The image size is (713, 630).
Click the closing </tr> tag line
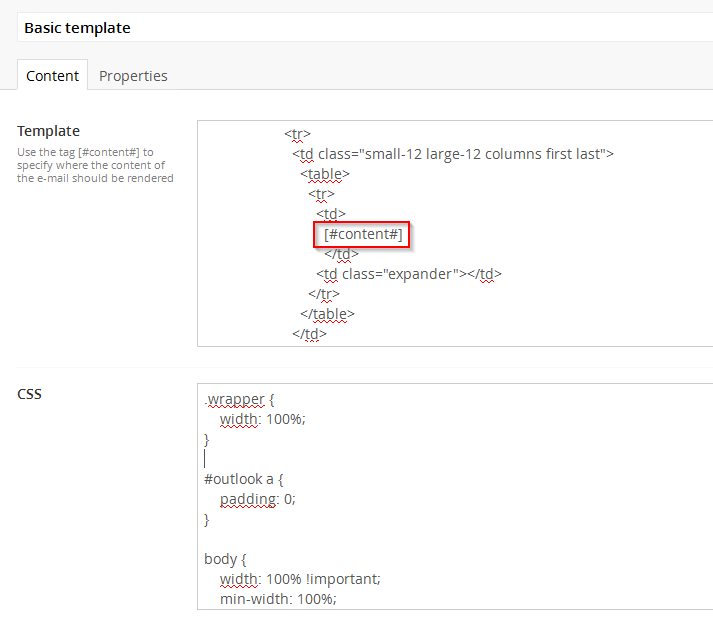pyautogui.click(x=323, y=294)
